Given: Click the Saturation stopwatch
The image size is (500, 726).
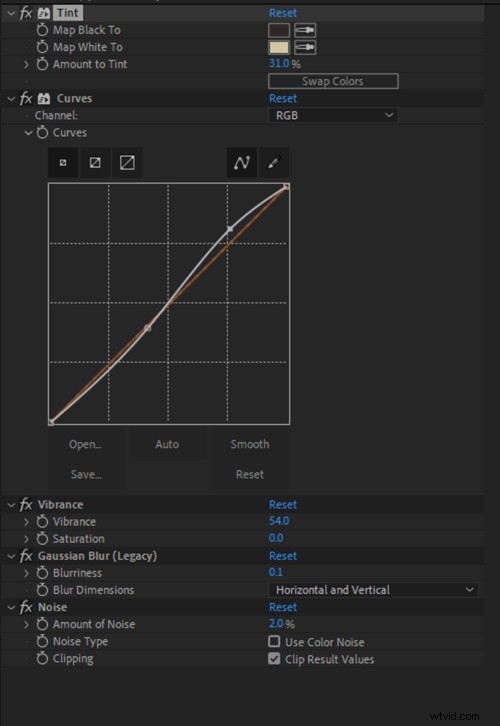Looking at the screenshot, I should [x=42, y=538].
